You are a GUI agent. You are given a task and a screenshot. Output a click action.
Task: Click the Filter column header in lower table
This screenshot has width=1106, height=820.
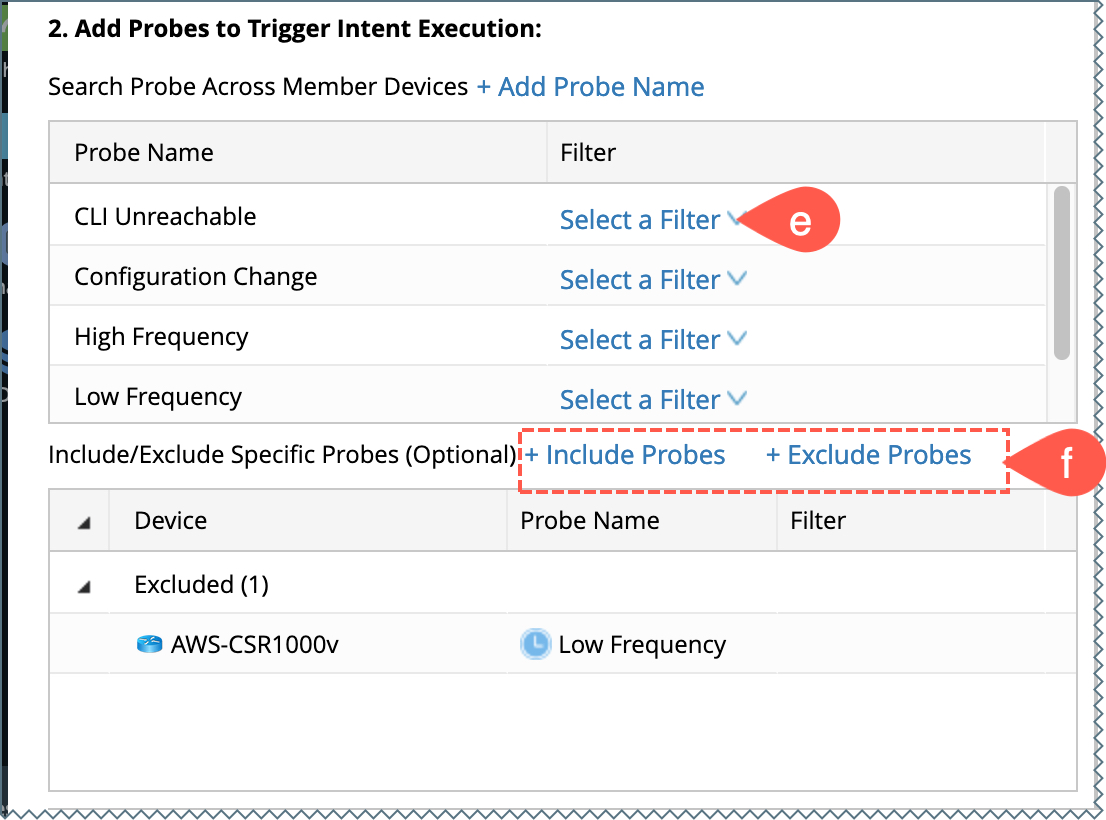(817, 521)
